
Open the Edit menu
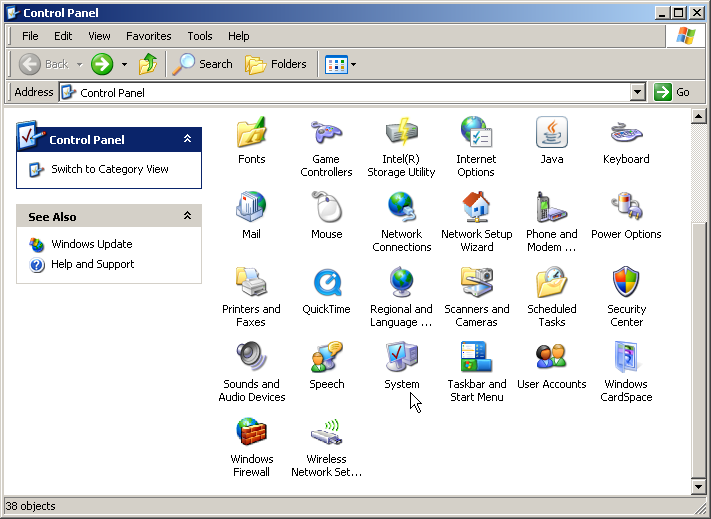[x=63, y=36]
